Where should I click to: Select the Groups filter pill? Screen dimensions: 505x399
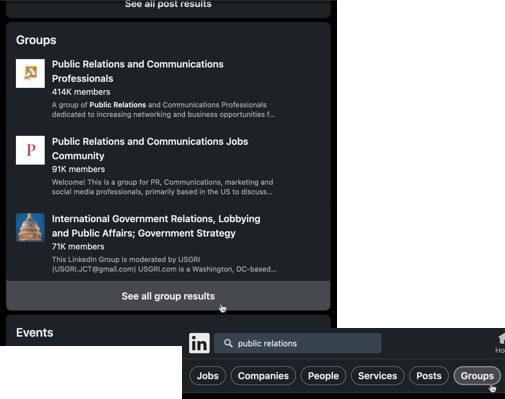[x=477, y=376]
